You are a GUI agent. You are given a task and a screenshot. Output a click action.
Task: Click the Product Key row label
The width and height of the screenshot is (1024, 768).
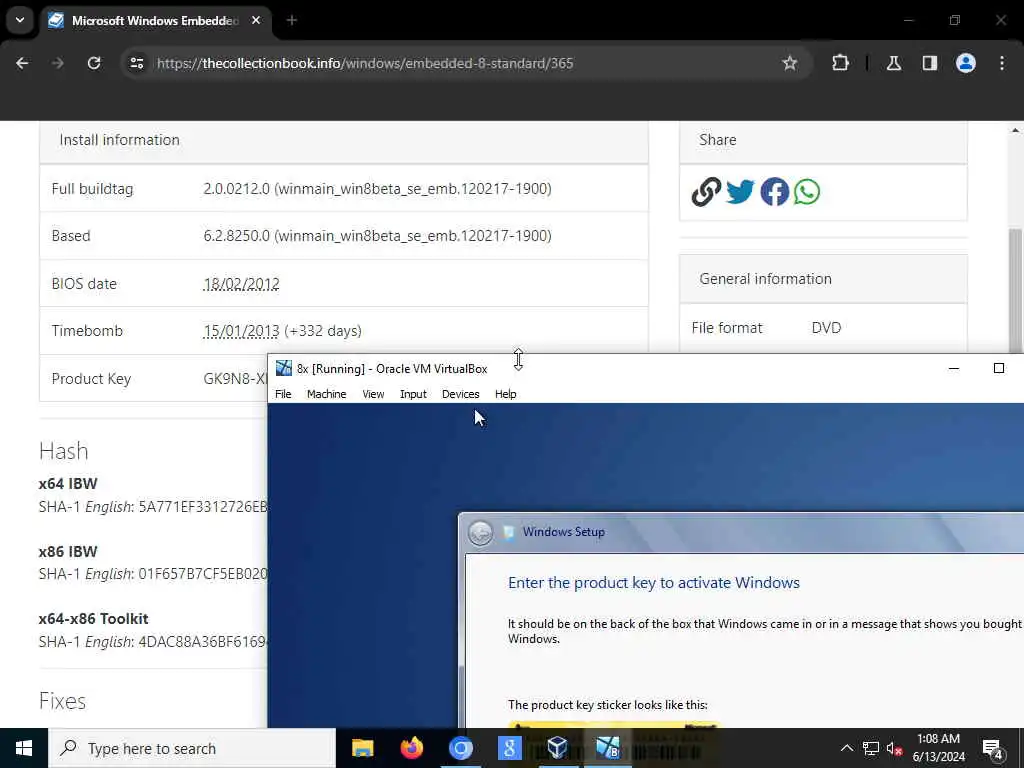[x=91, y=379]
